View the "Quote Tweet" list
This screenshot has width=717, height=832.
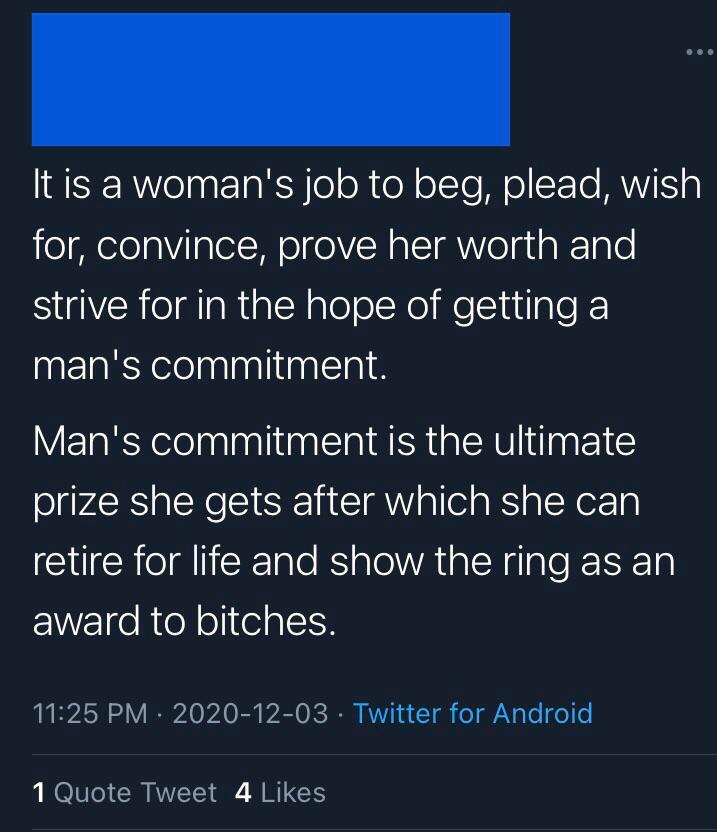tap(135, 793)
